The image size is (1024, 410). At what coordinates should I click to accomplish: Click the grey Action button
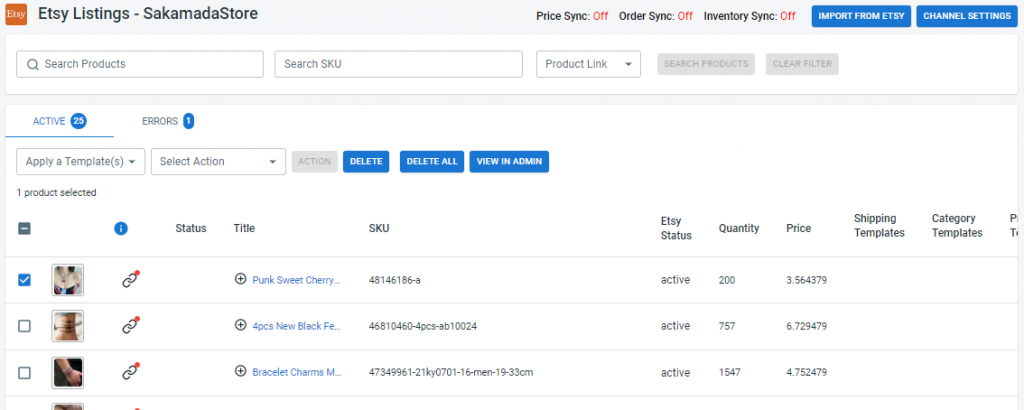point(315,161)
